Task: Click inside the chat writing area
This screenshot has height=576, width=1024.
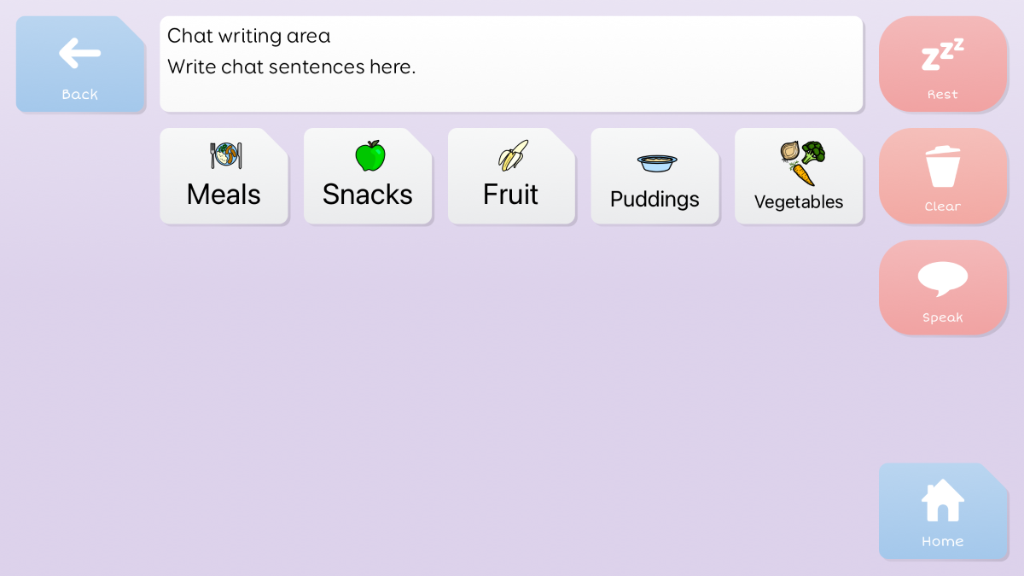Action: [x=511, y=64]
